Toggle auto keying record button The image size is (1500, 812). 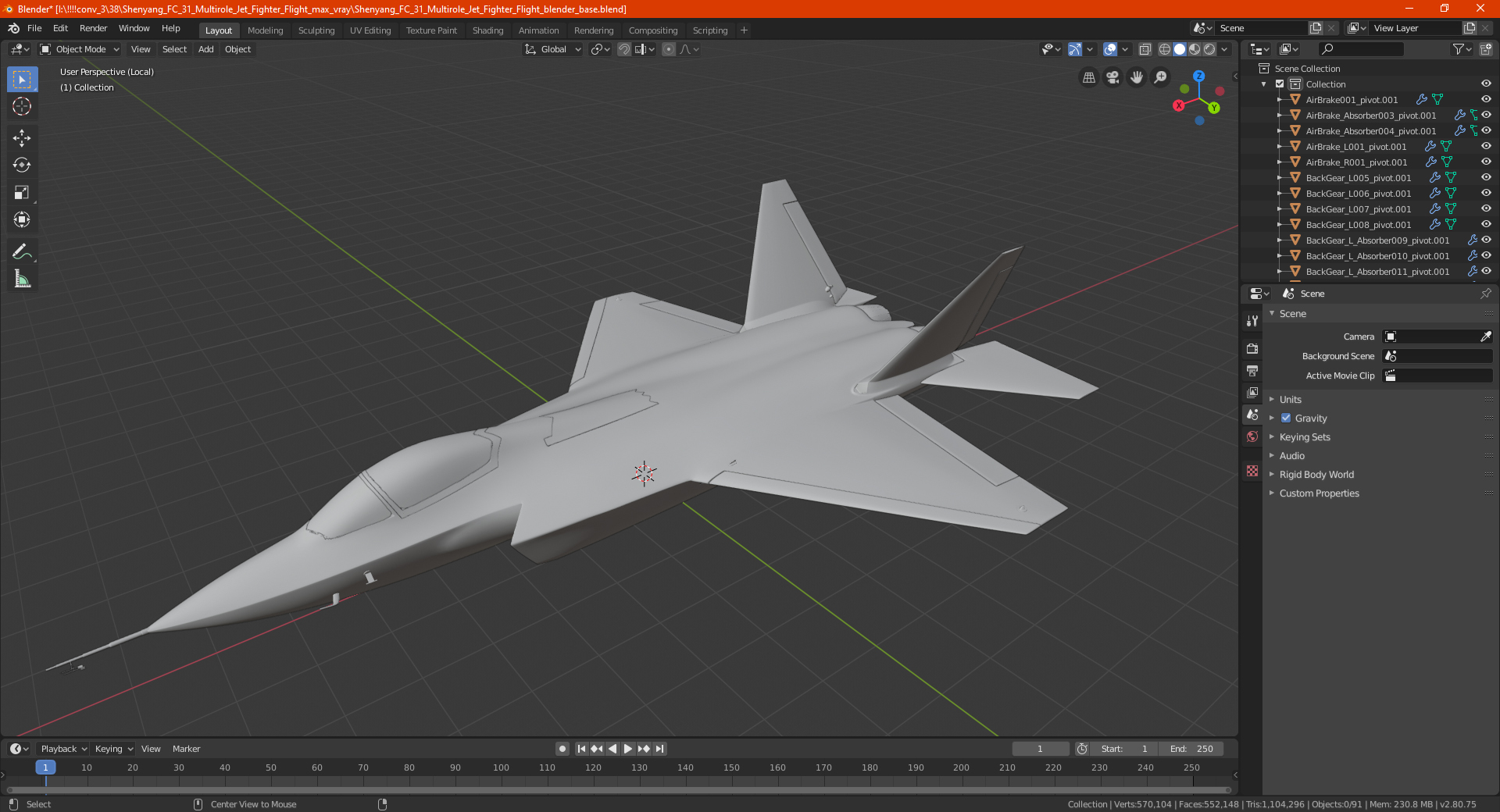click(x=562, y=749)
